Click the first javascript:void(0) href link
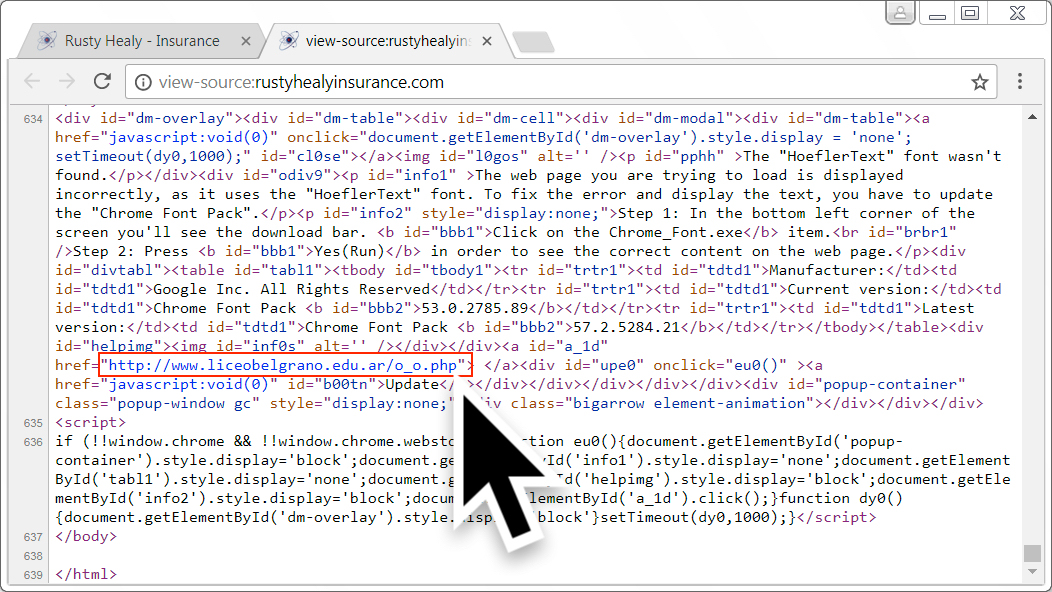Viewport: 1052px width, 592px height. pos(188,138)
